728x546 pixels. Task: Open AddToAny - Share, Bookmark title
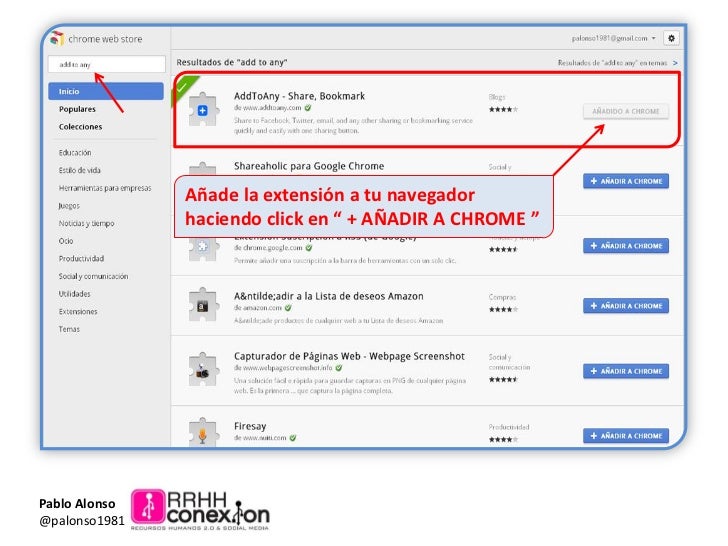coord(299,96)
